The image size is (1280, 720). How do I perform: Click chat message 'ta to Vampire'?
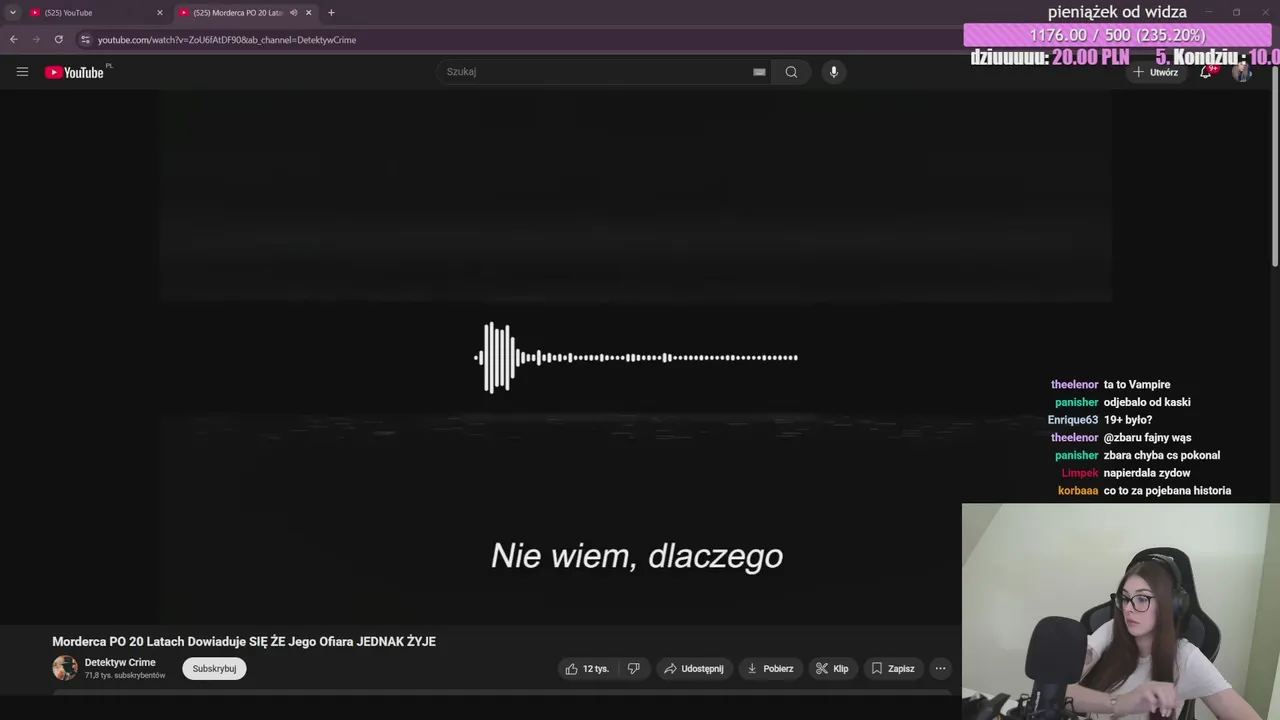click(x=1137, y=385)
